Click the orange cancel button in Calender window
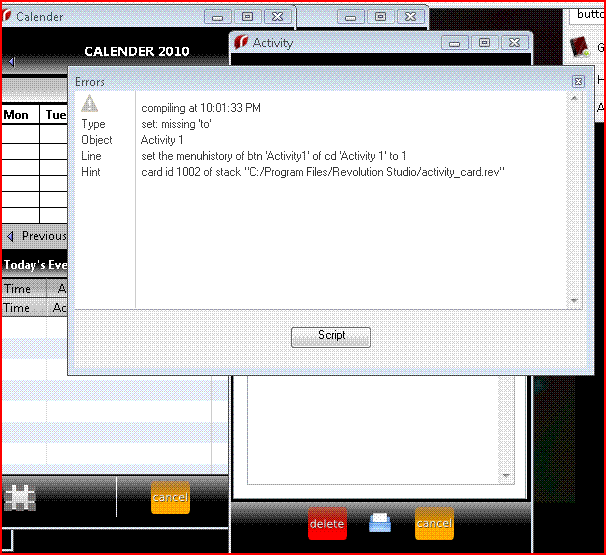This screenshot has width=606, height=555. (x=170, y=497)
